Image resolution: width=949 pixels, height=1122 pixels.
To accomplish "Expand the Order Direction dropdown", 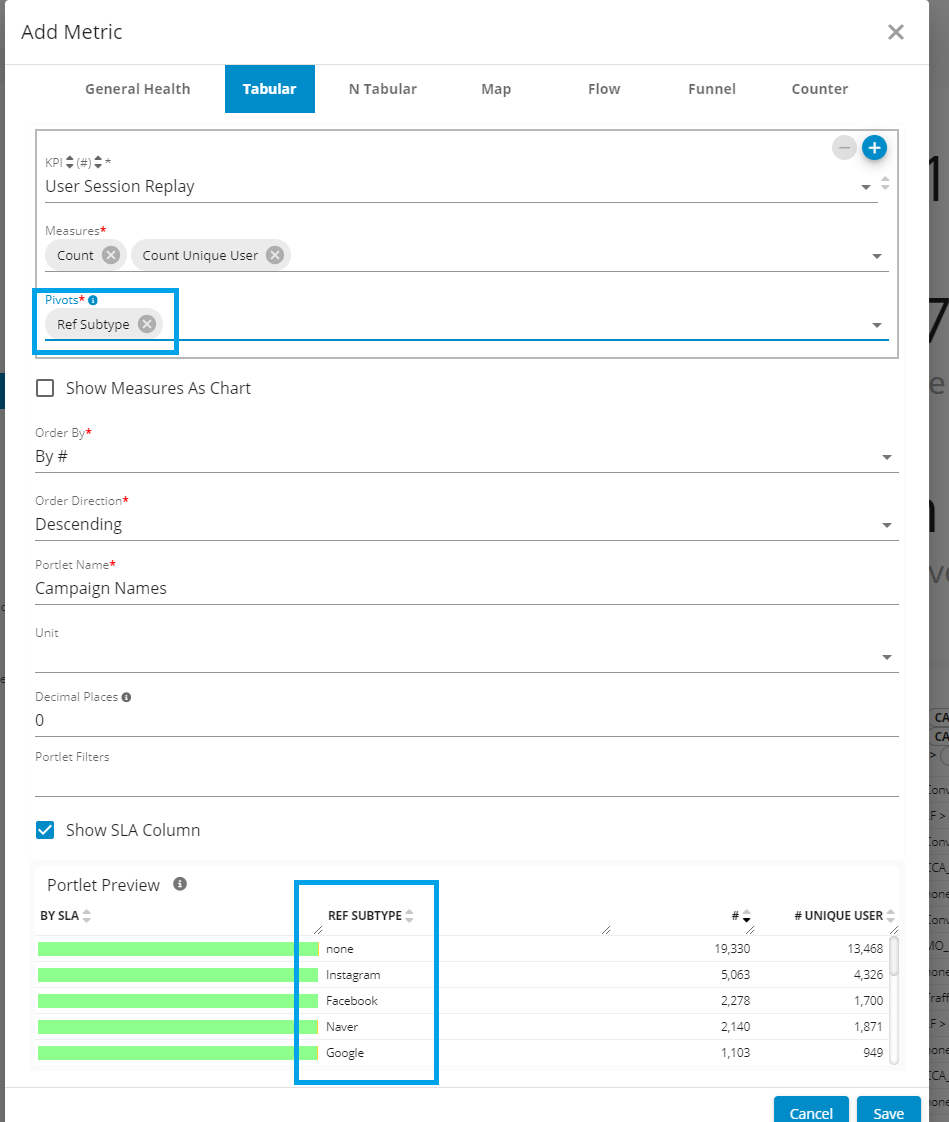I will point(886,525).
